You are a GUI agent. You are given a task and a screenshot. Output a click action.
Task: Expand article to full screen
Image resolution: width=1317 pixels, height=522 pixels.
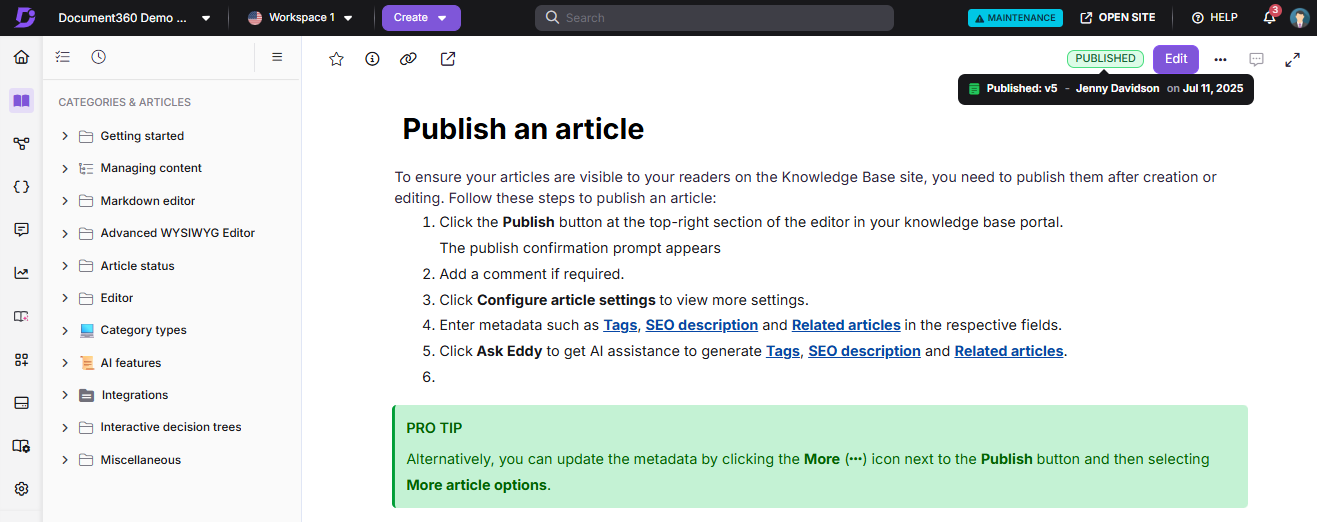click(1292, 59)
